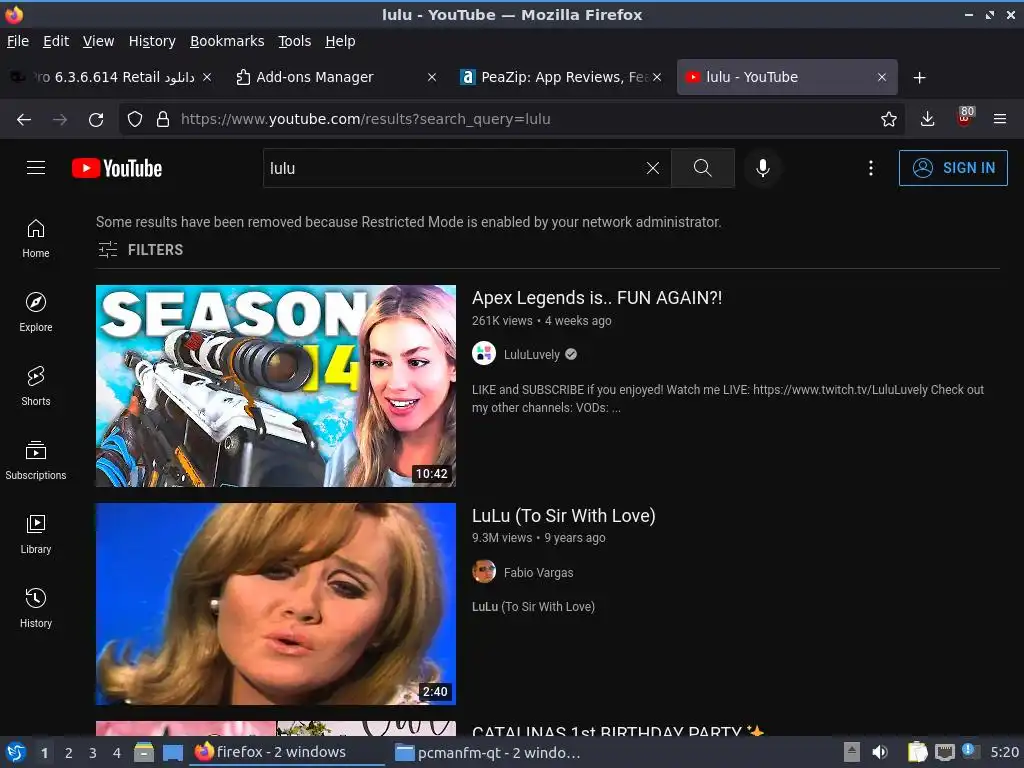Bookmark this page with star

point(888,120)
